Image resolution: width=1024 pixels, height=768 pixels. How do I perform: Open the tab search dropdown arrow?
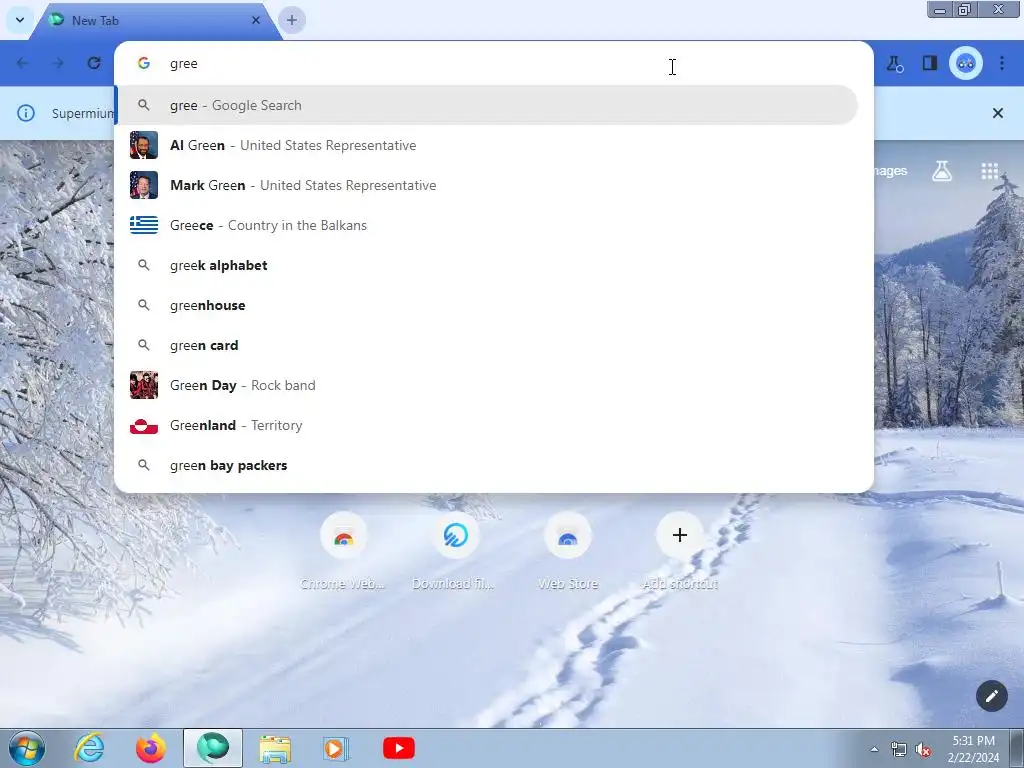(x=20, y=20)
